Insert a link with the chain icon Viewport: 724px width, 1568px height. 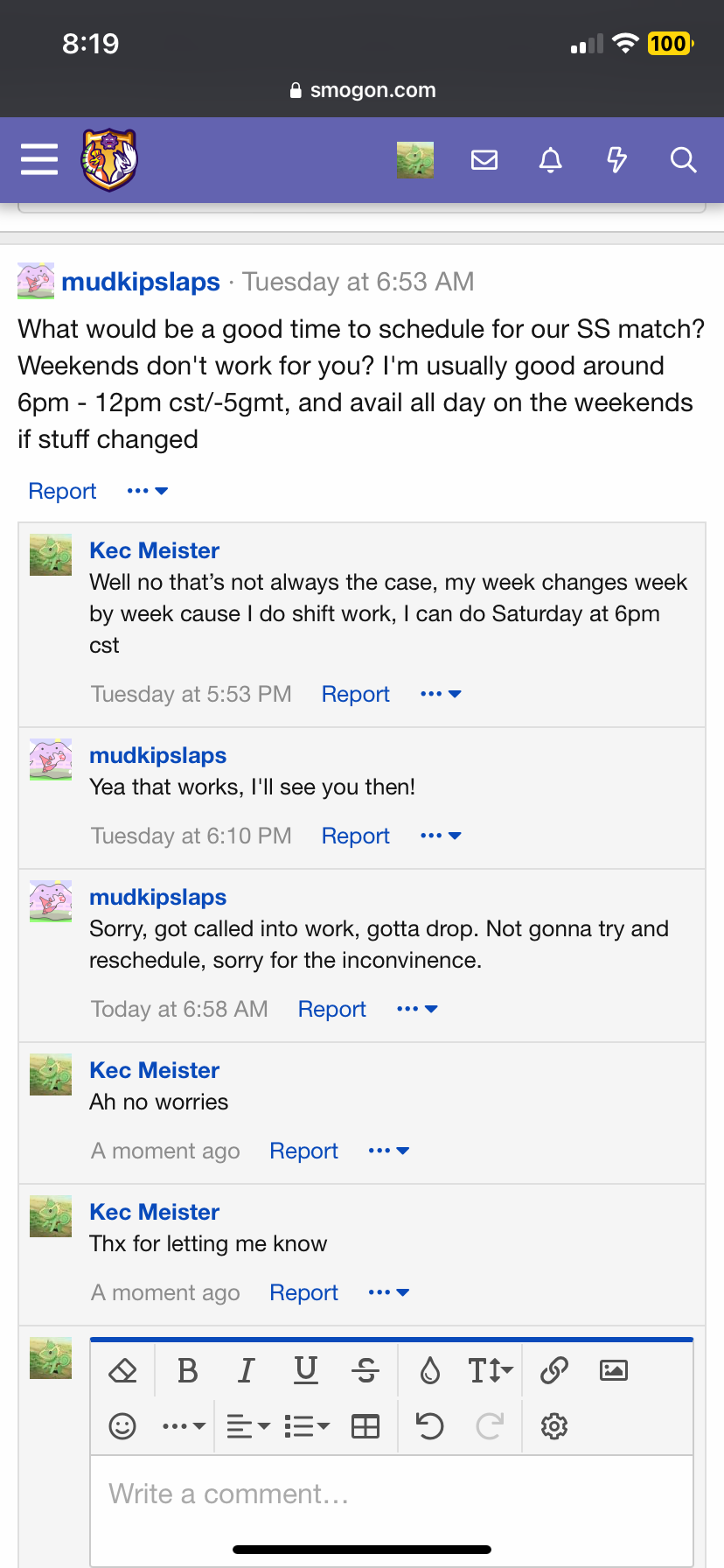coord(554,1370)
